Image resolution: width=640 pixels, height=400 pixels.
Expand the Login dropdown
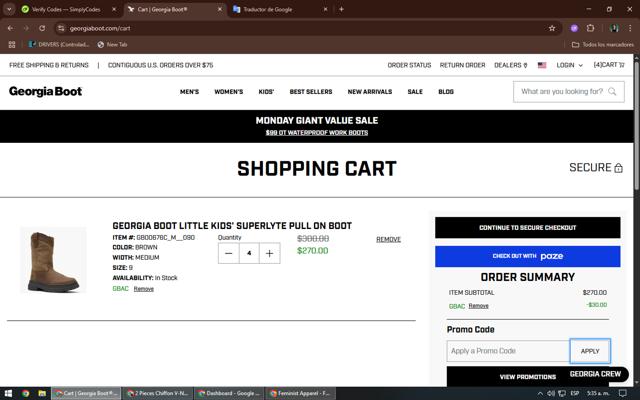569,65
